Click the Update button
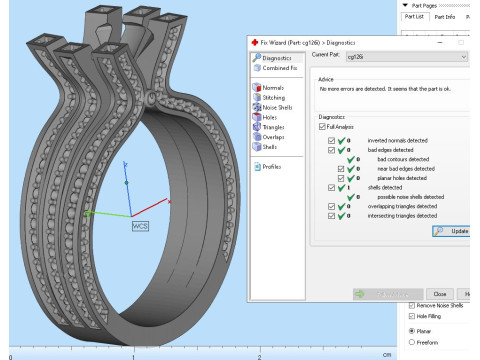 tap(451, 231)
